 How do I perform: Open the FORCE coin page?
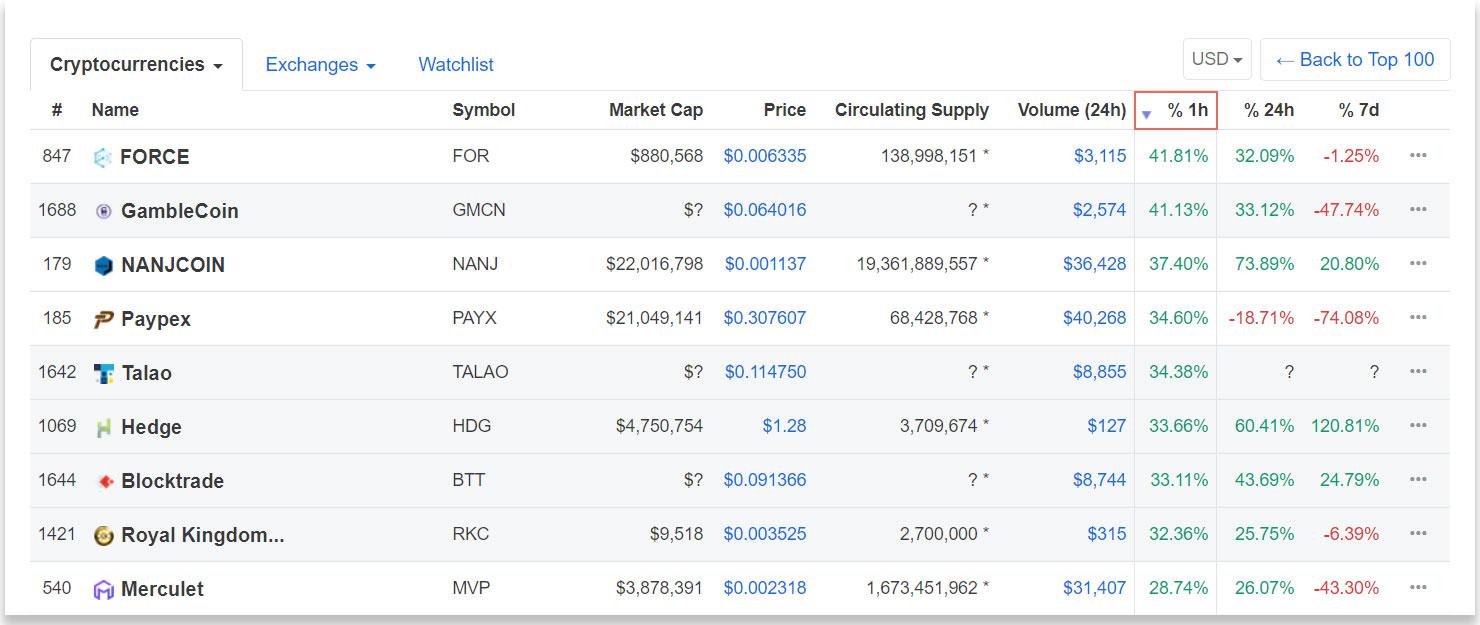[x=155, y=157]
